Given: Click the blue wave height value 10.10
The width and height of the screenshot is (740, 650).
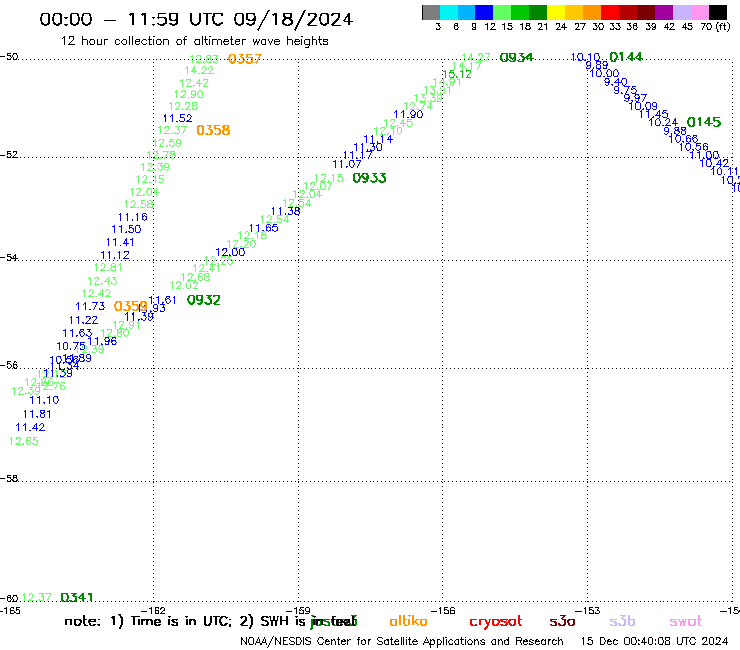Looking at the screenshot, I should pyautogui.click(x=586, y=58).
